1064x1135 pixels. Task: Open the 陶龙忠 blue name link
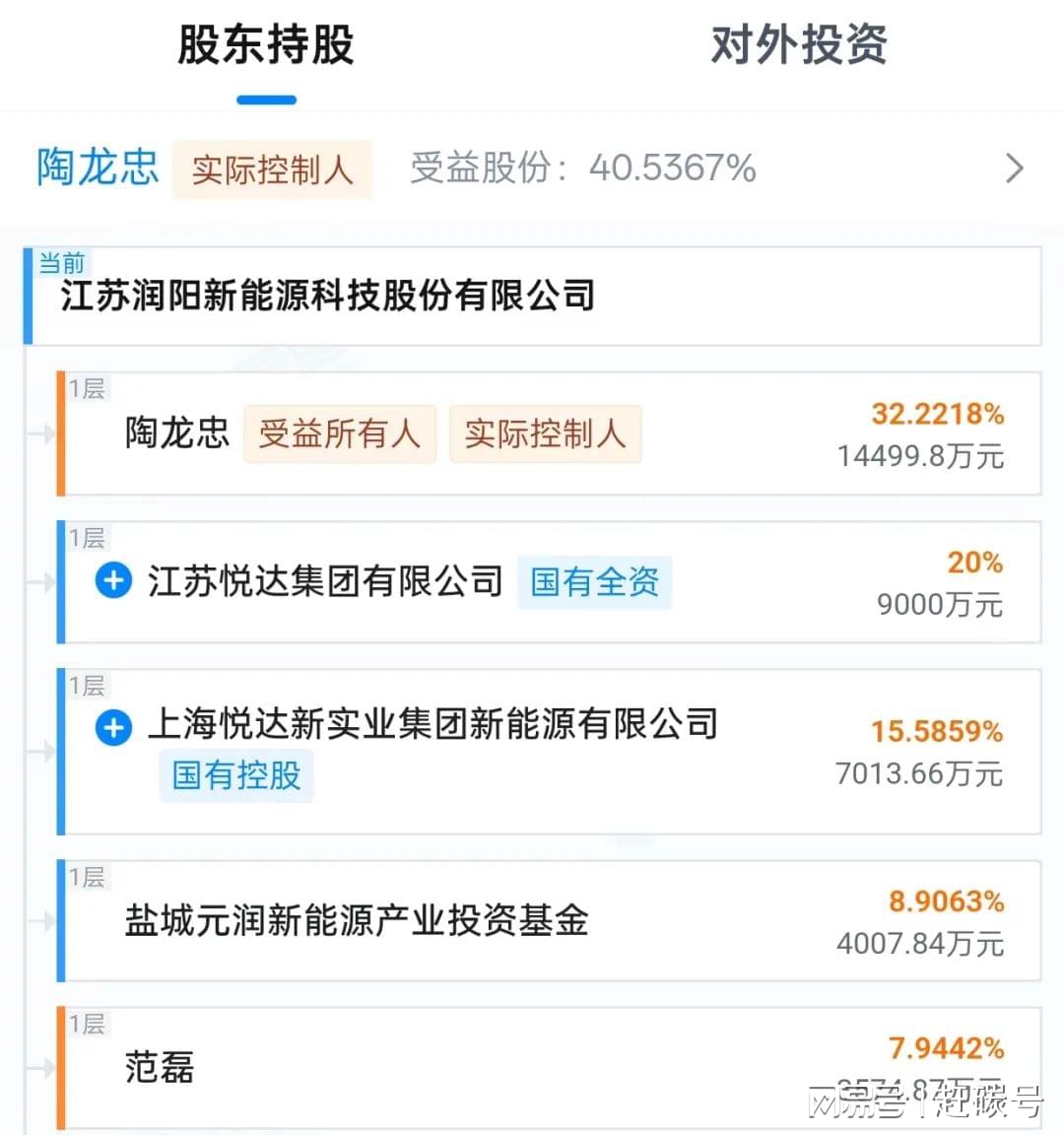98,167
